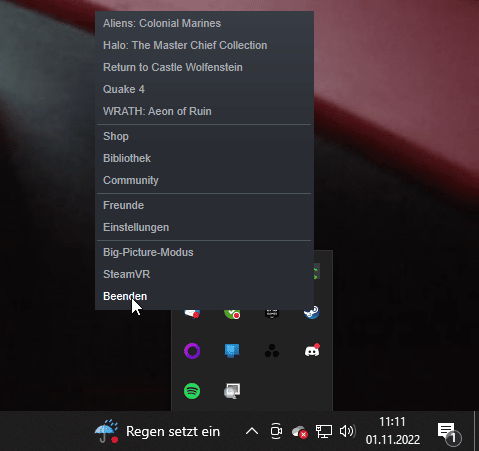Click the blue square tray icon
Screen dimensions: 479x451
click(232, 351)
